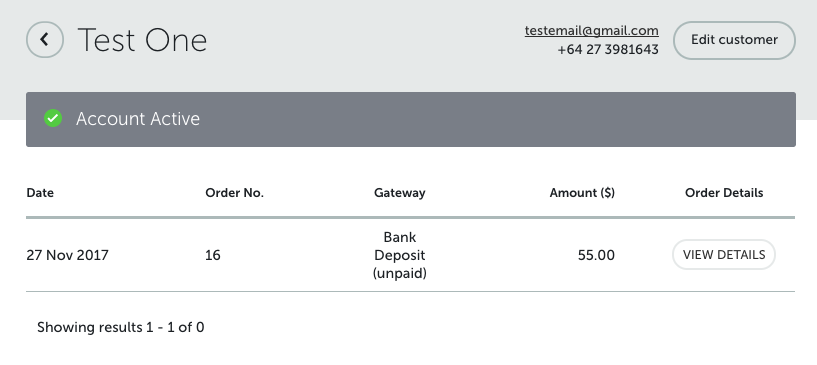The image size is (817, 365).
Task: Click the 55.00 amount value
Action: (596, 255)
